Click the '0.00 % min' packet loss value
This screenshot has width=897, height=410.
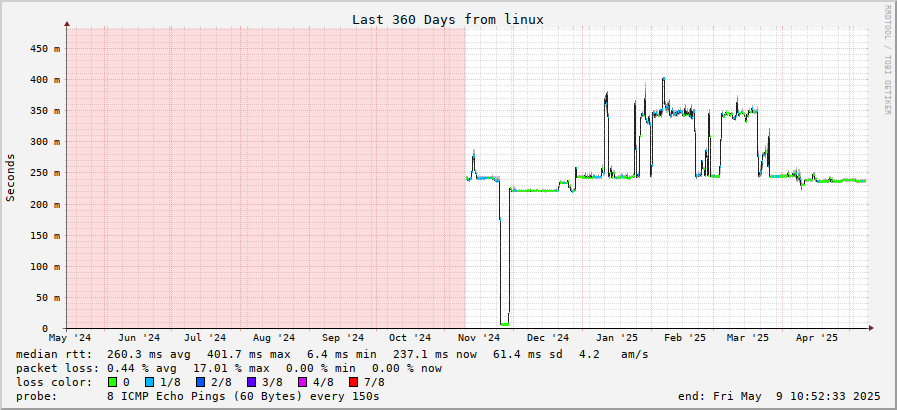320,368
